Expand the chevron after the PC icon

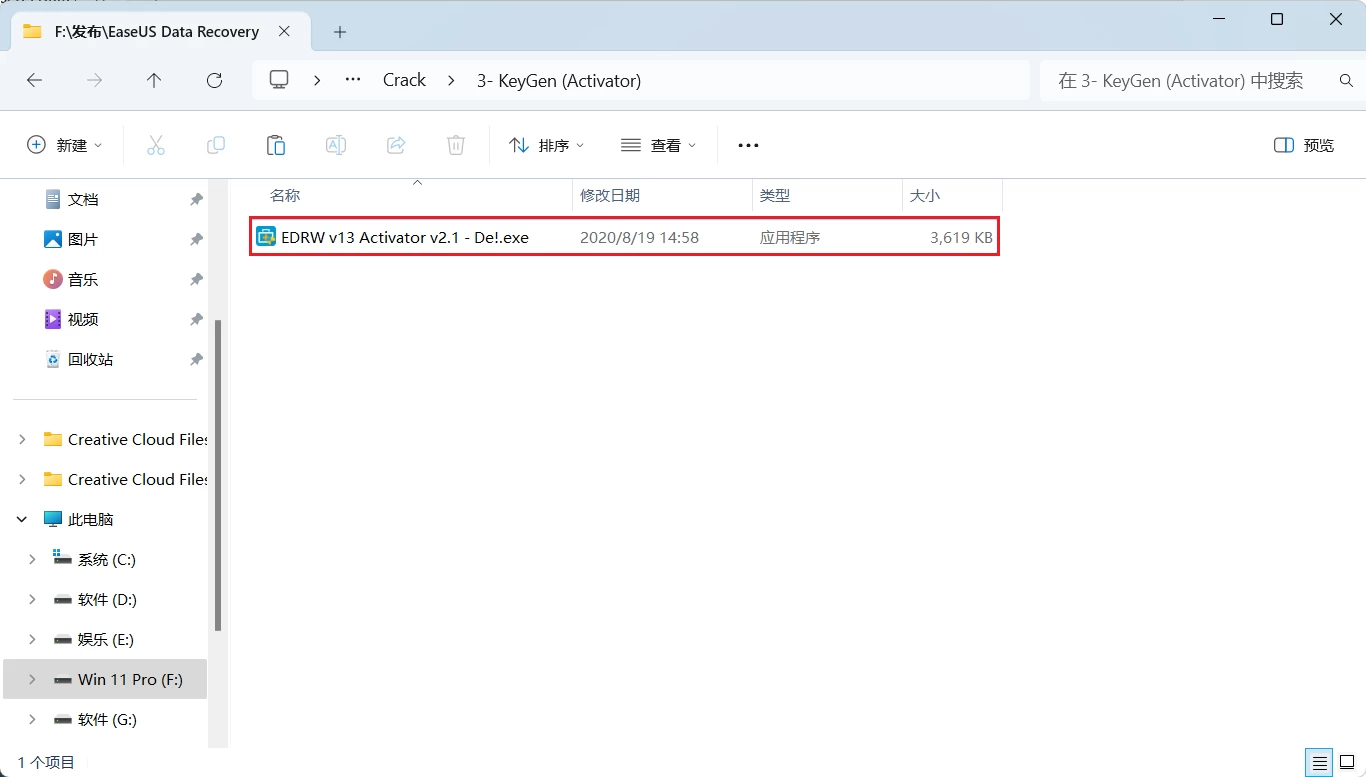pos(317,80)
